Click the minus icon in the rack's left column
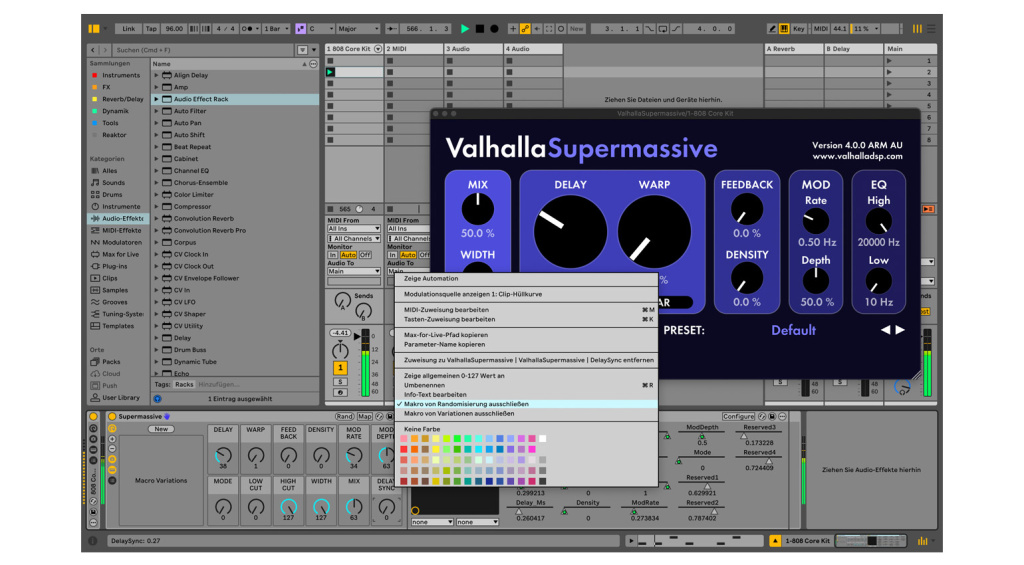This screenshot has width=1024, height=565. pyautogui.click(x=112, y=449)
